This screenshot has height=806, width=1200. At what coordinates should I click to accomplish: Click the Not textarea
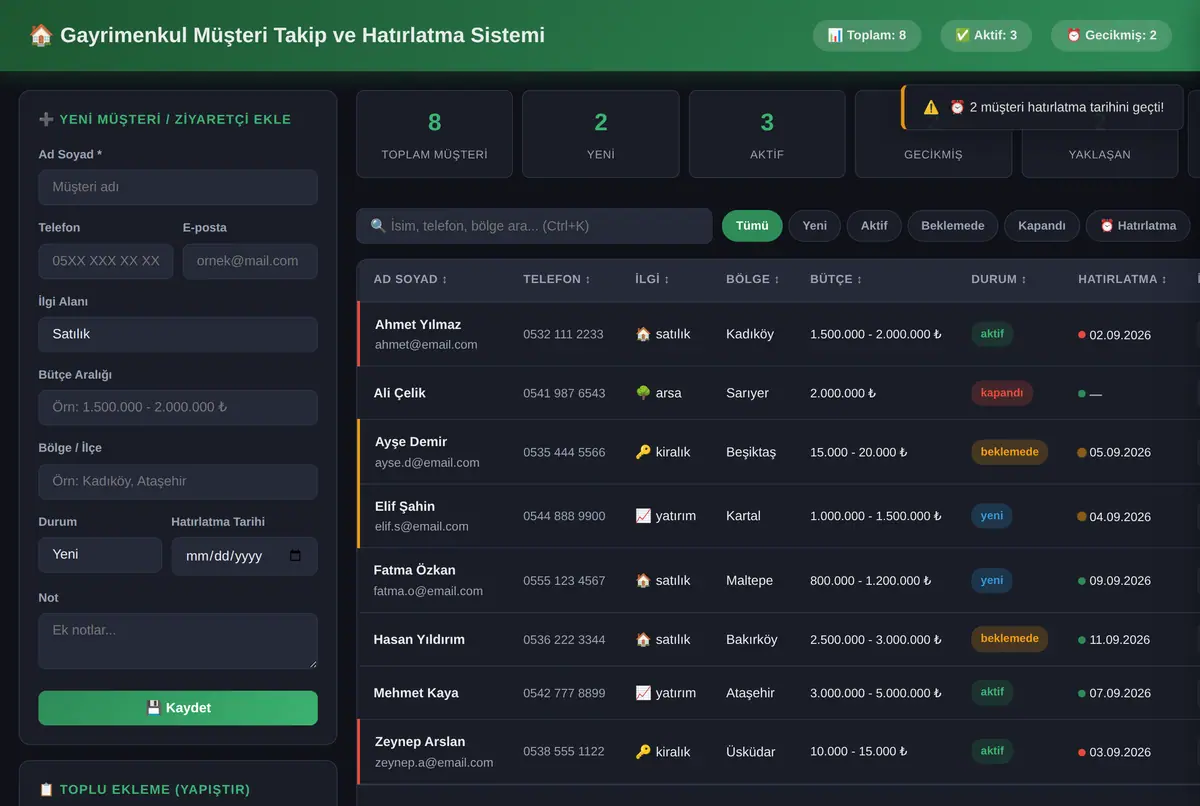tap(178, 640)
